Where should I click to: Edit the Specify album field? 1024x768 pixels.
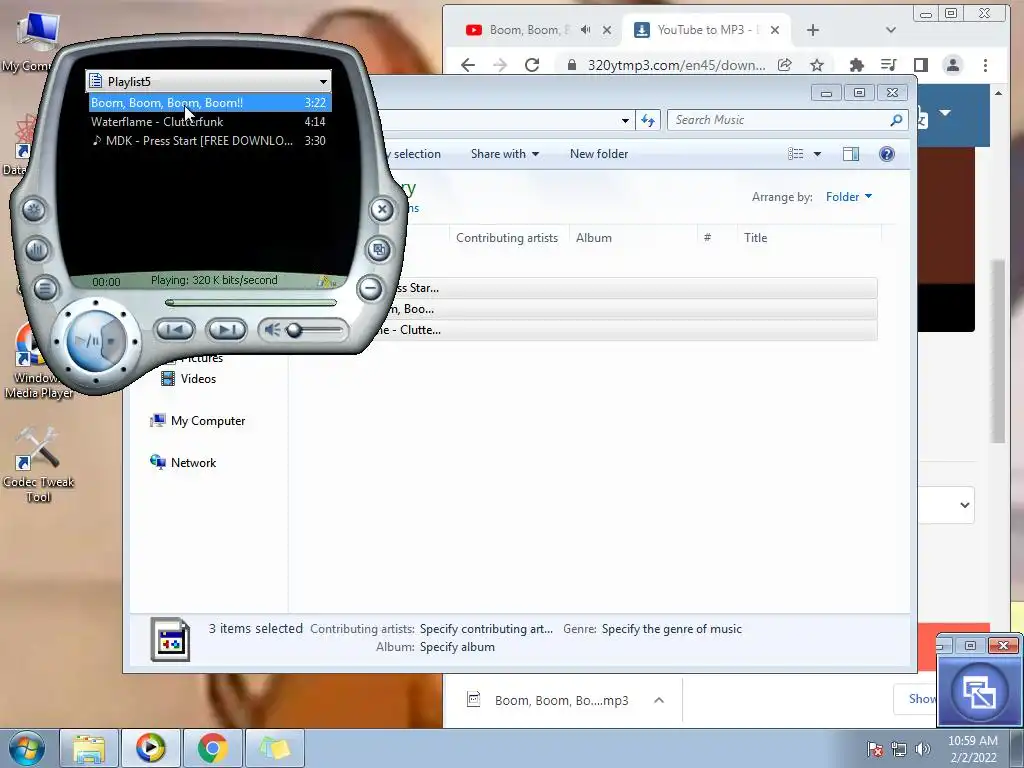[x=457, y=647]
